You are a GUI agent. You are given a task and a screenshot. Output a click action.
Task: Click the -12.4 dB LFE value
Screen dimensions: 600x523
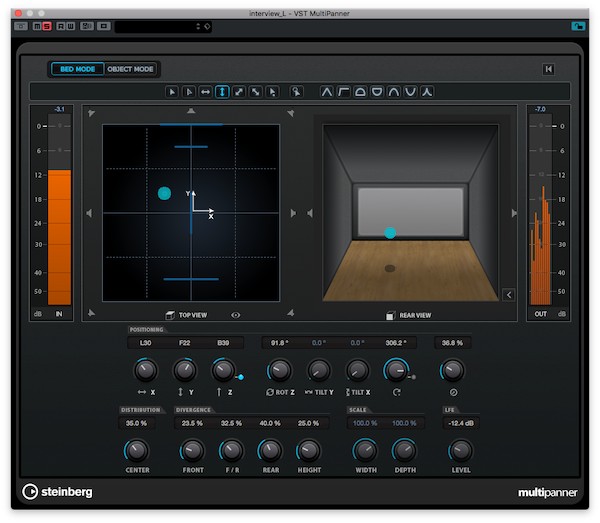[x=461, y=423]
